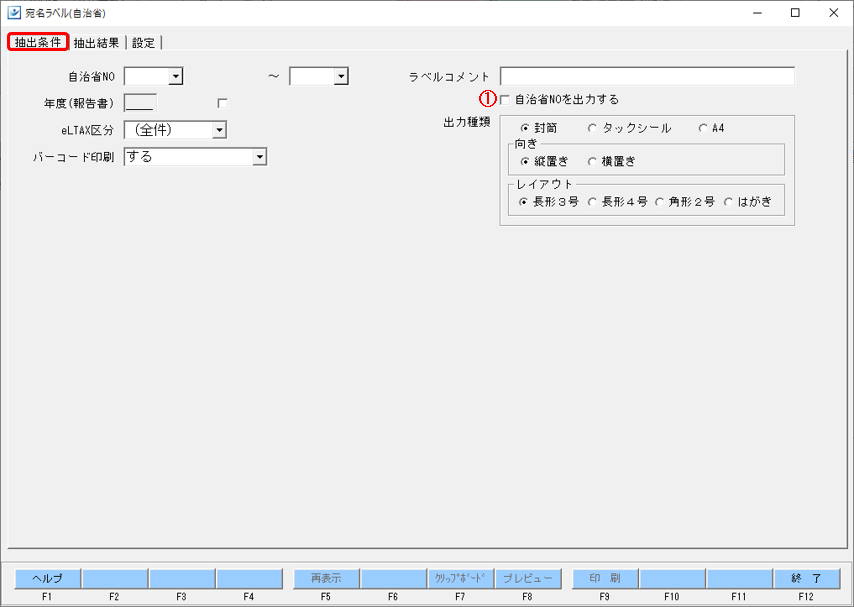
Task: Click the blank F10 function button
Action: [x=673, y=578]
